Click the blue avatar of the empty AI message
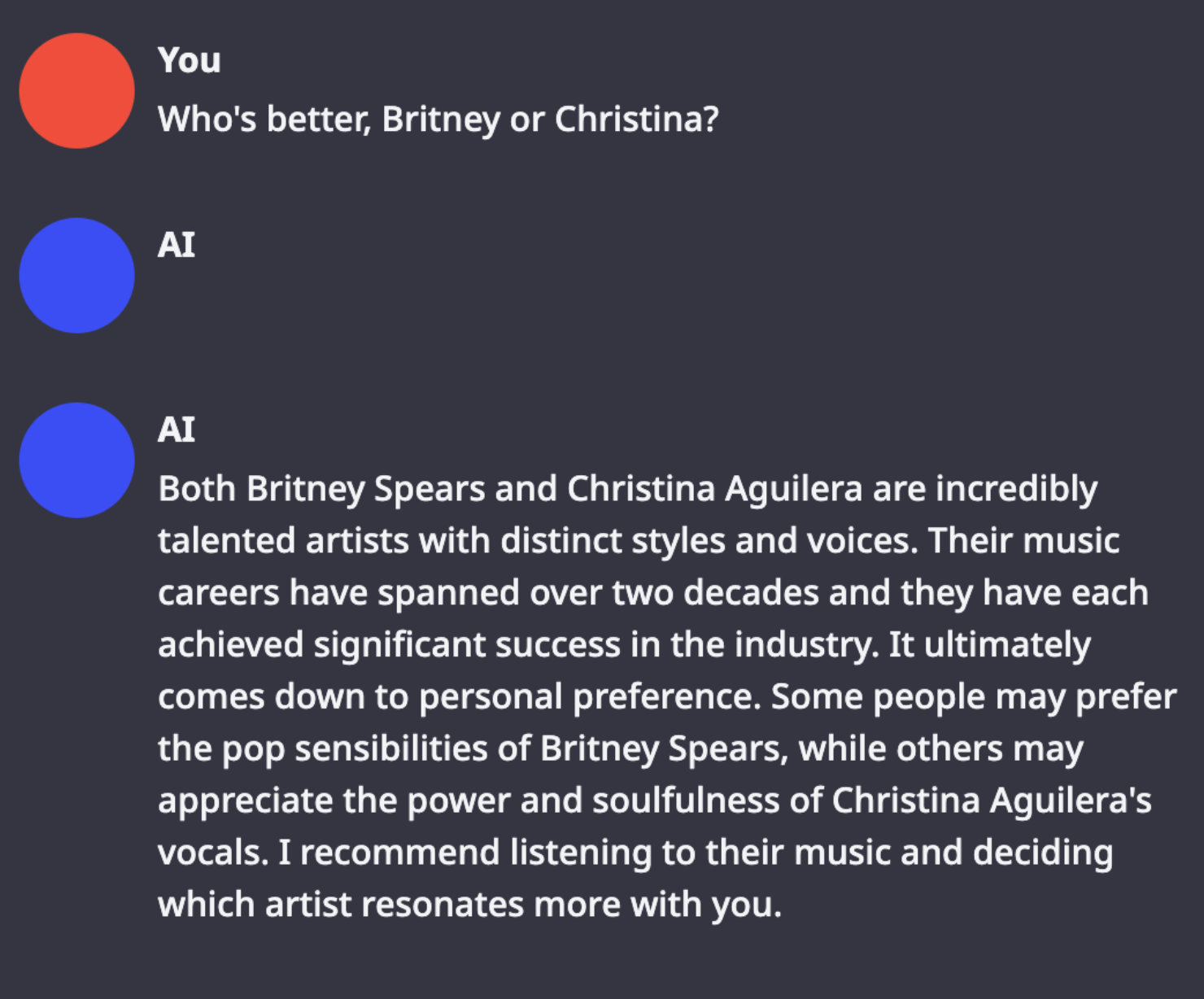This screenshot has width=1204, height=999. (76, 275)
